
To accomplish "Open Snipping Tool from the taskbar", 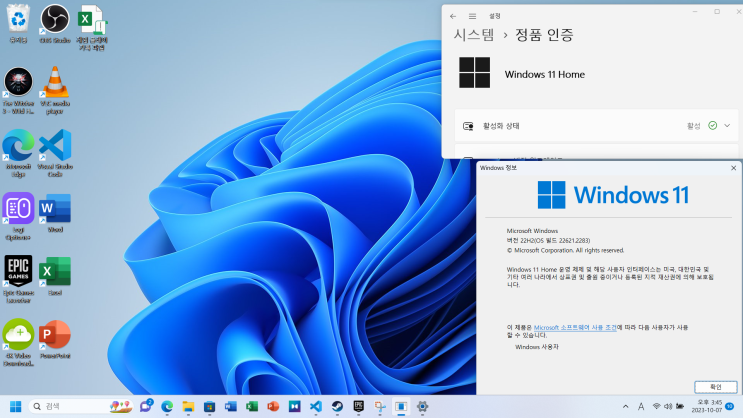I will coord(380,407).
